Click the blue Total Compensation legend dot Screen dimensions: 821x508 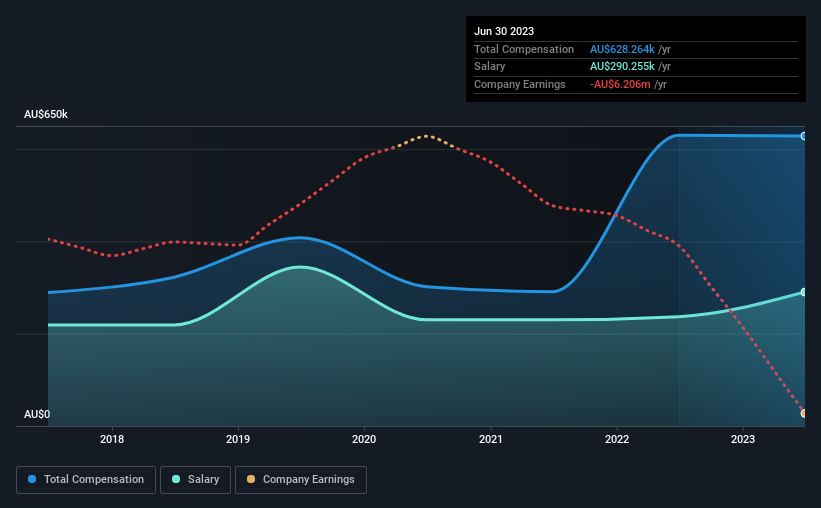tap(32, 479)
